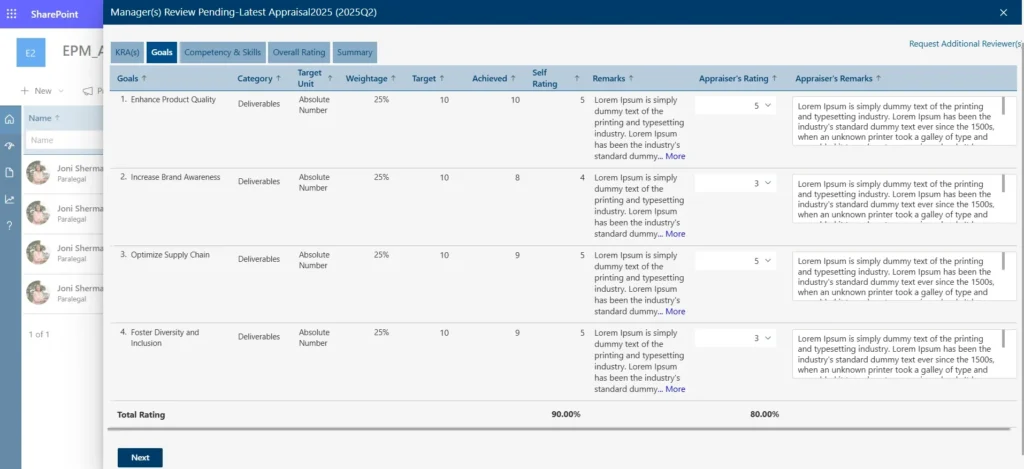Viewport: 1024px width, 469px height.
Task: Switch to the Competency & Skills tab
Action: 222,53
